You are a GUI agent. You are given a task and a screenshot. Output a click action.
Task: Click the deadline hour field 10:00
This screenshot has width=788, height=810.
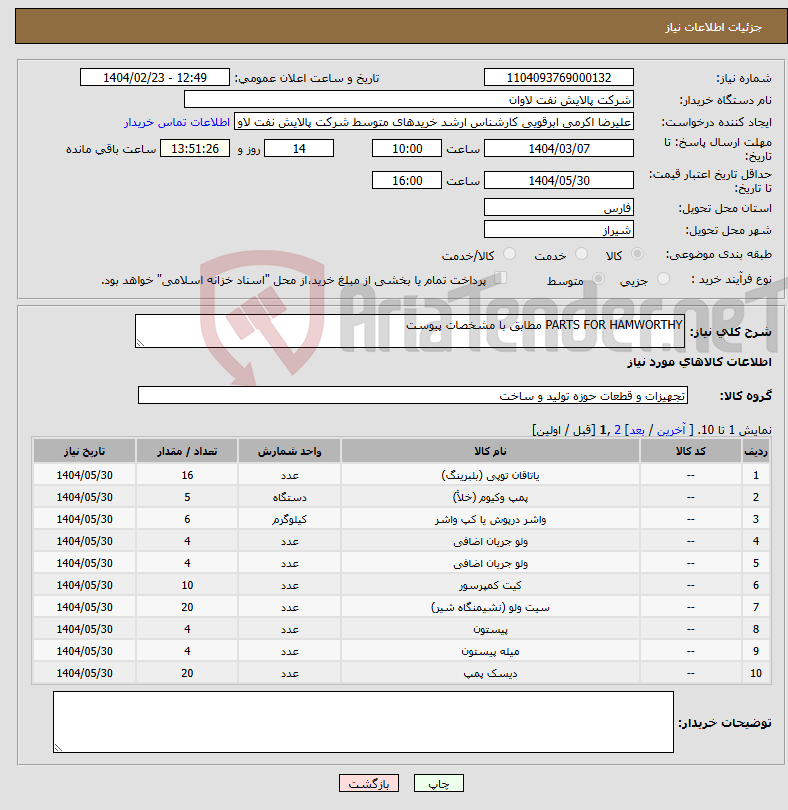pyautogui.click(x=407, y=149)
